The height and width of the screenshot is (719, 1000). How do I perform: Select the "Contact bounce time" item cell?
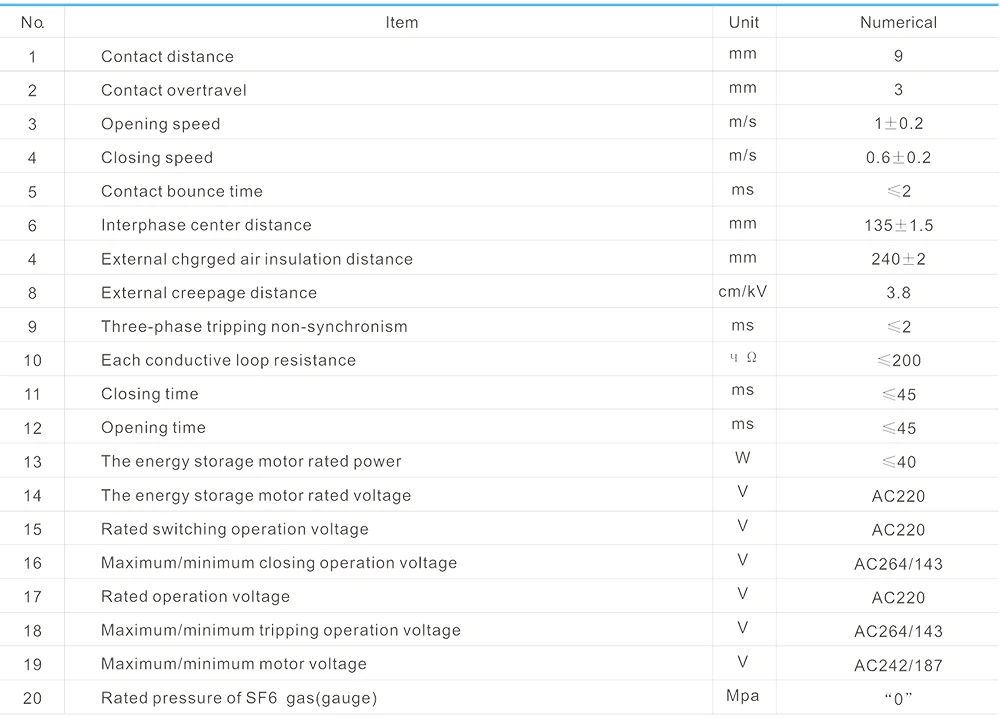(x=181, y=191)
